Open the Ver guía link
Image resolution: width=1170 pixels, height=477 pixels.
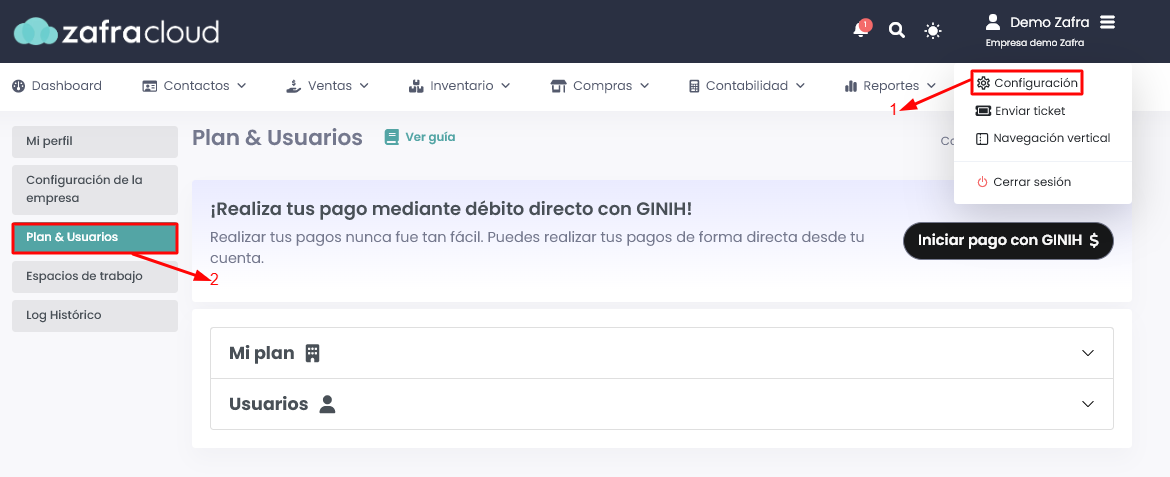(x=429, y=137)
